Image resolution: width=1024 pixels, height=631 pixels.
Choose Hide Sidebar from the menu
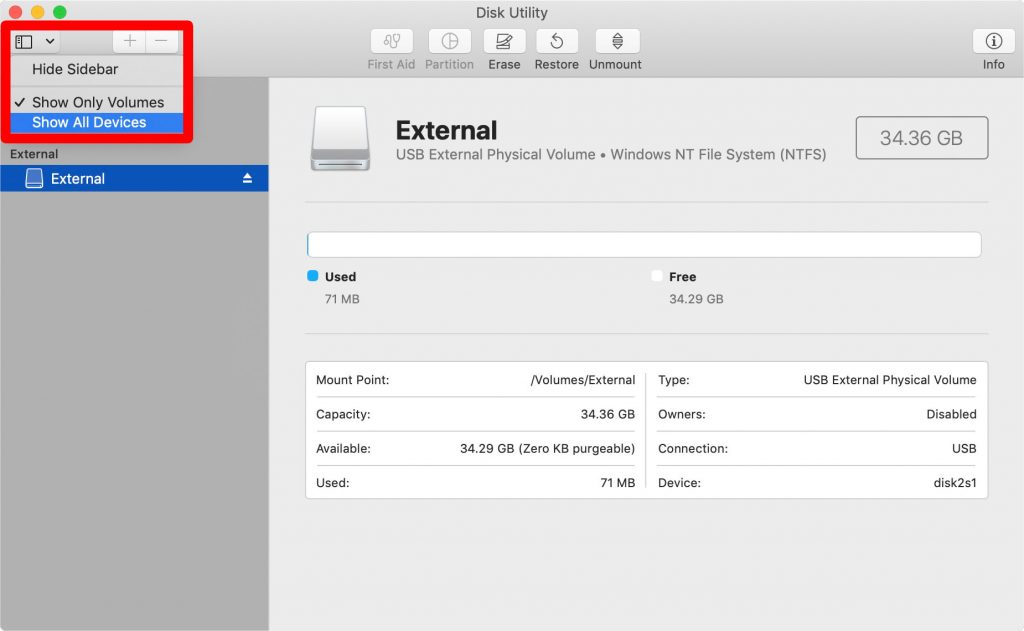[x=97, y=69]
